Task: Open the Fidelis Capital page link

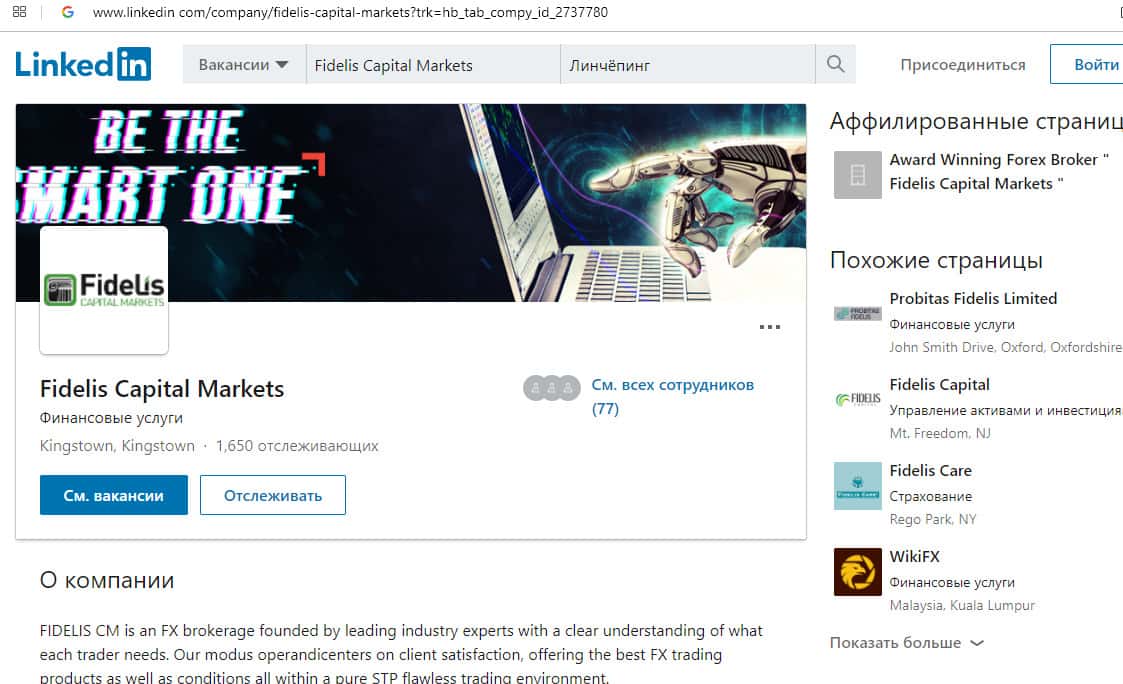Action: (x=939, y=384)
